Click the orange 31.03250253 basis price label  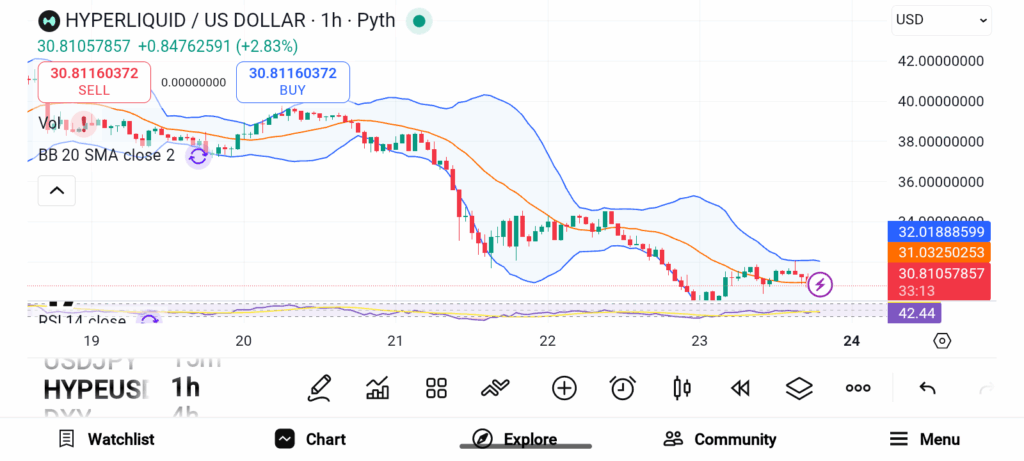click(939, 253)
